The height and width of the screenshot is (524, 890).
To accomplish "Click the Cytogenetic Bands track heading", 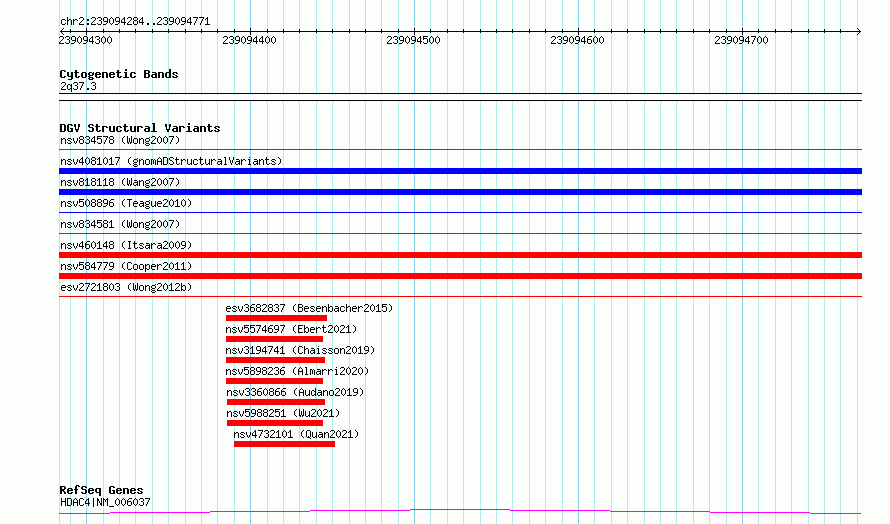I will [119, 74].
